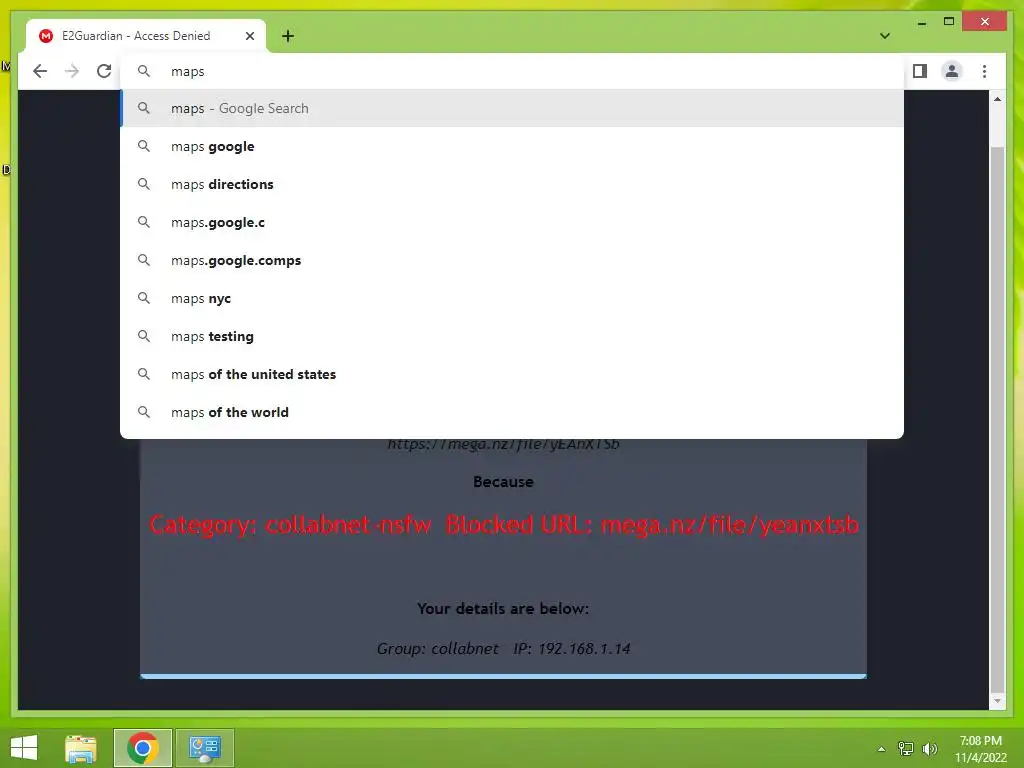Open File Explorer from the taskbar
The image size is (1024, 768).
tap(81, 748)
